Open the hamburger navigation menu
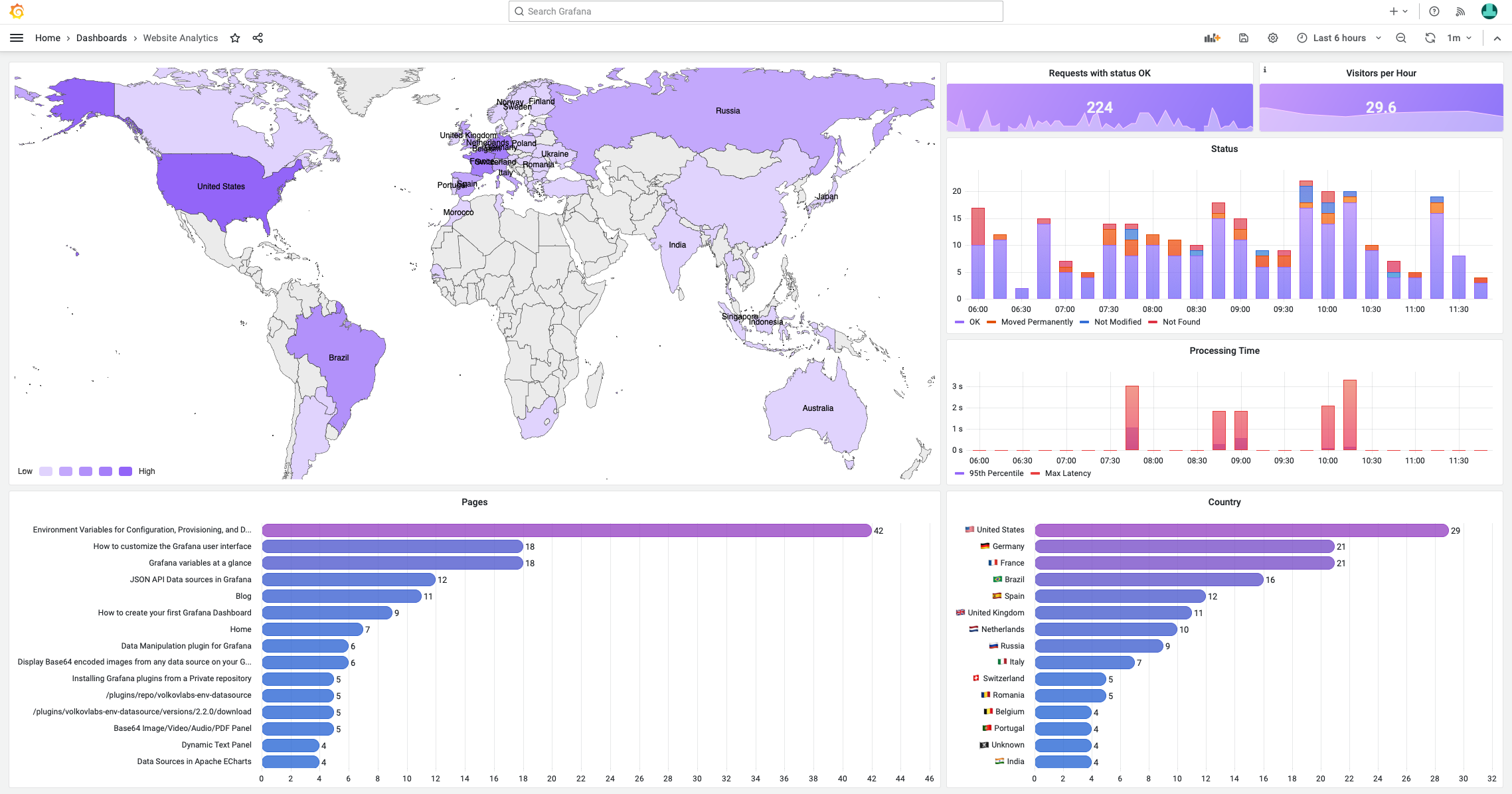1512x794 pixels. 17,38
